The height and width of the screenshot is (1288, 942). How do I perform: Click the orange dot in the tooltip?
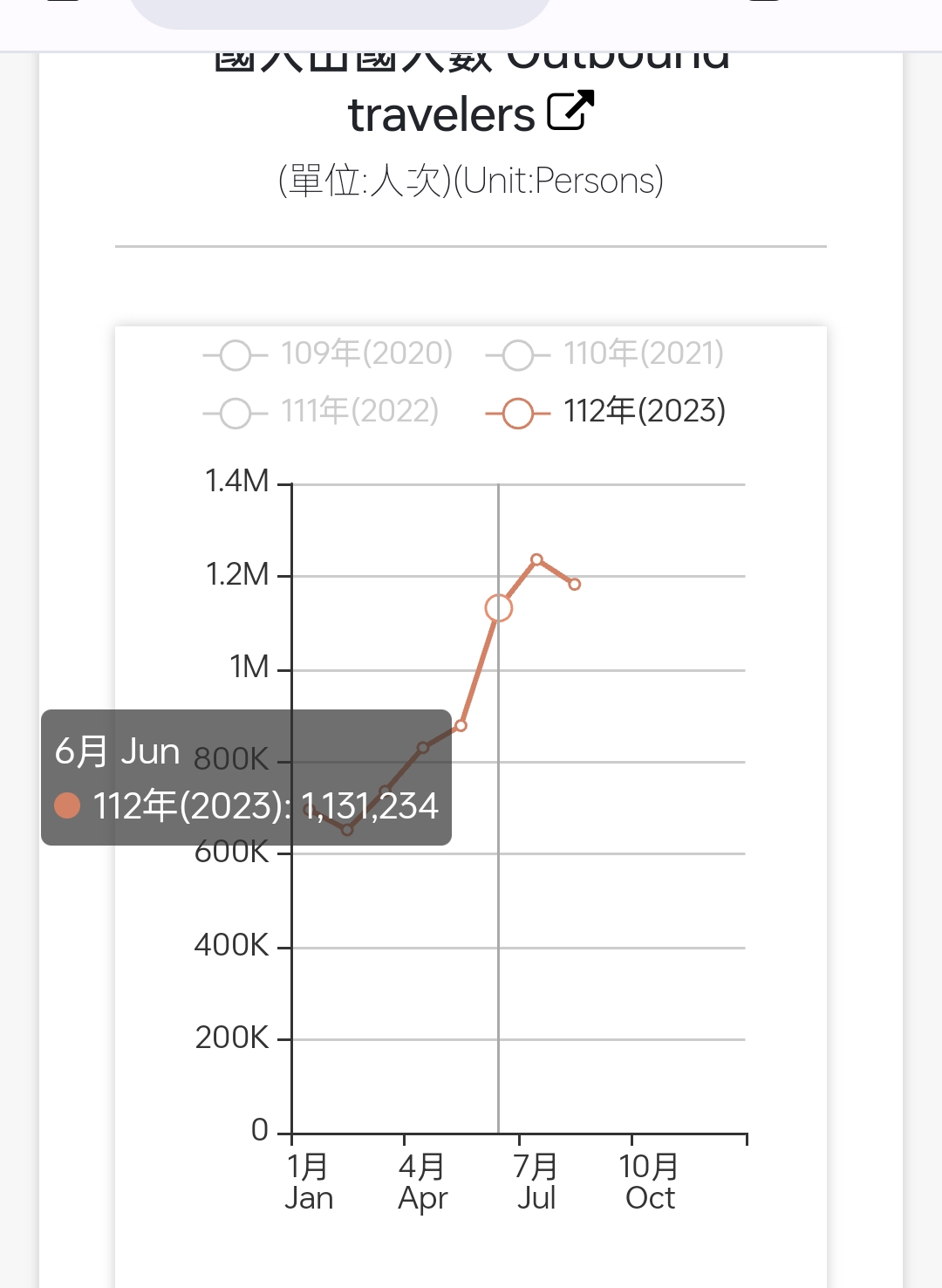tap(67, 805)
